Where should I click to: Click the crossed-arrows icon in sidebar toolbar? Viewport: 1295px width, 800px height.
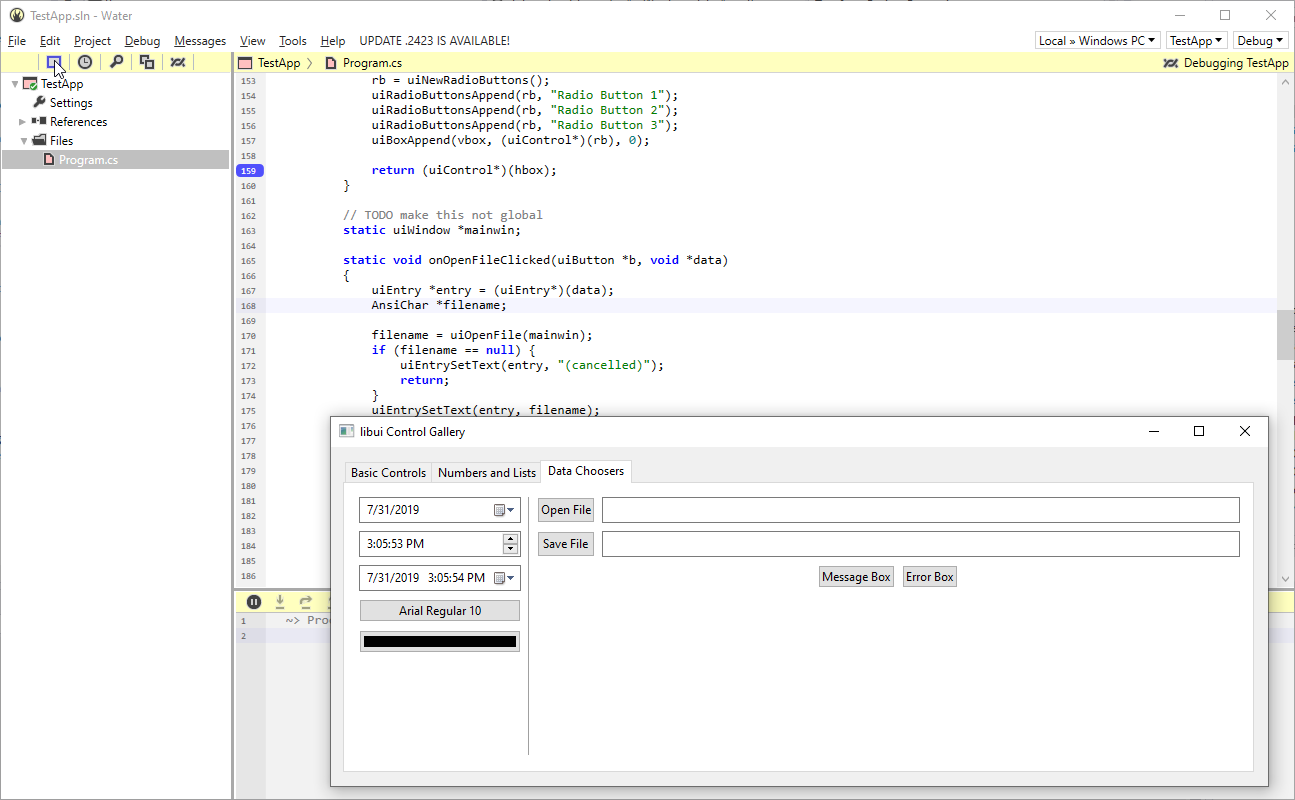[177, 62]
